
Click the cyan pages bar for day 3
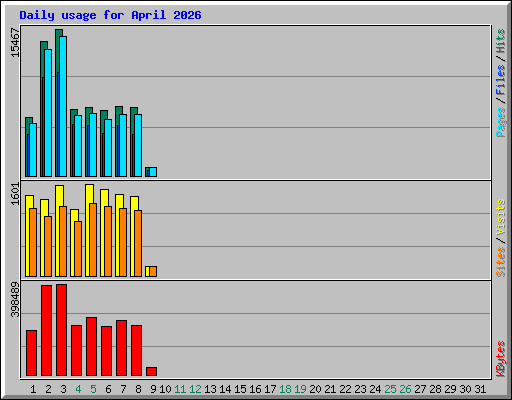point(63,106)
